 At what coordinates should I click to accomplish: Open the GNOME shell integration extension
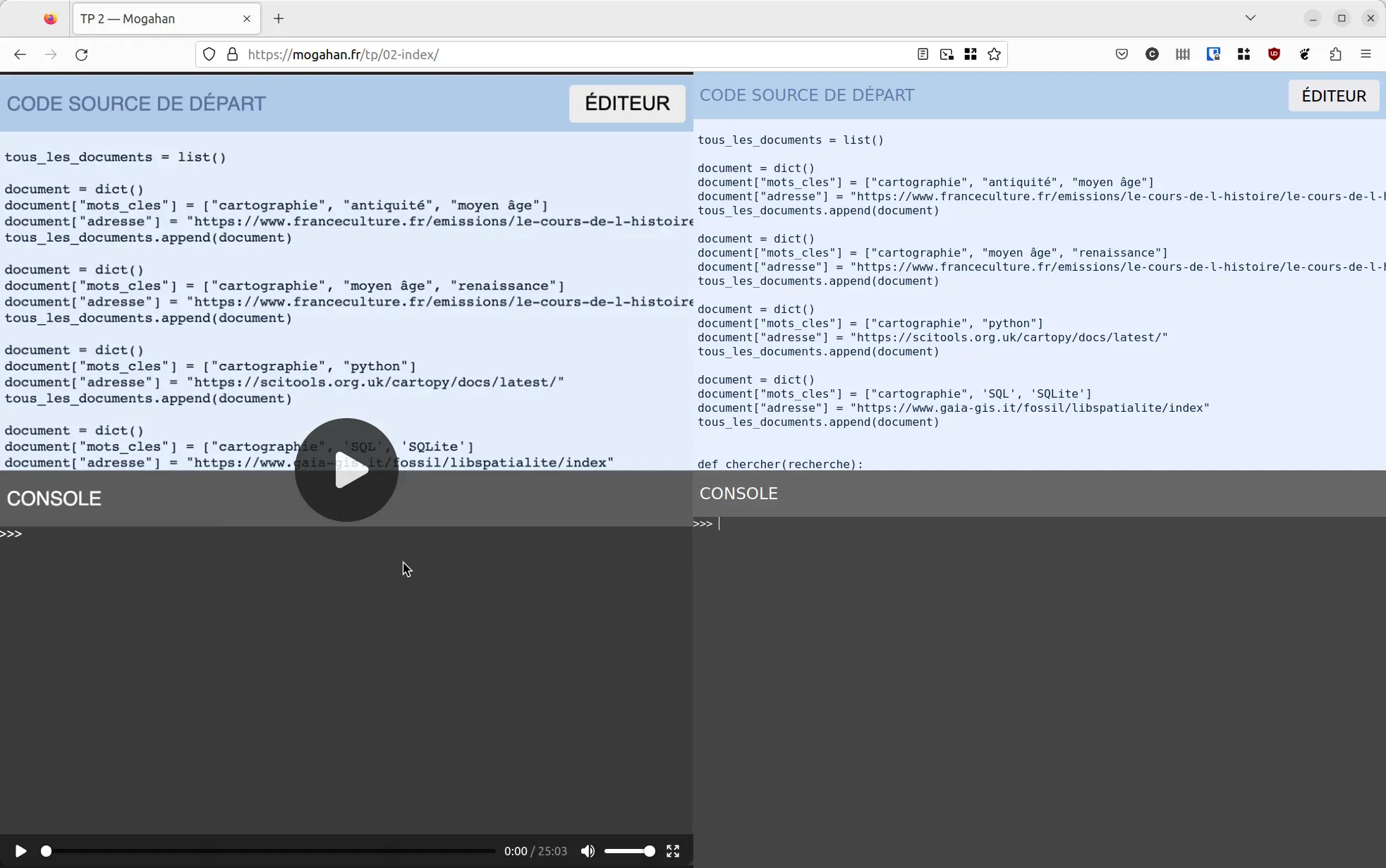coord(1305,54)
